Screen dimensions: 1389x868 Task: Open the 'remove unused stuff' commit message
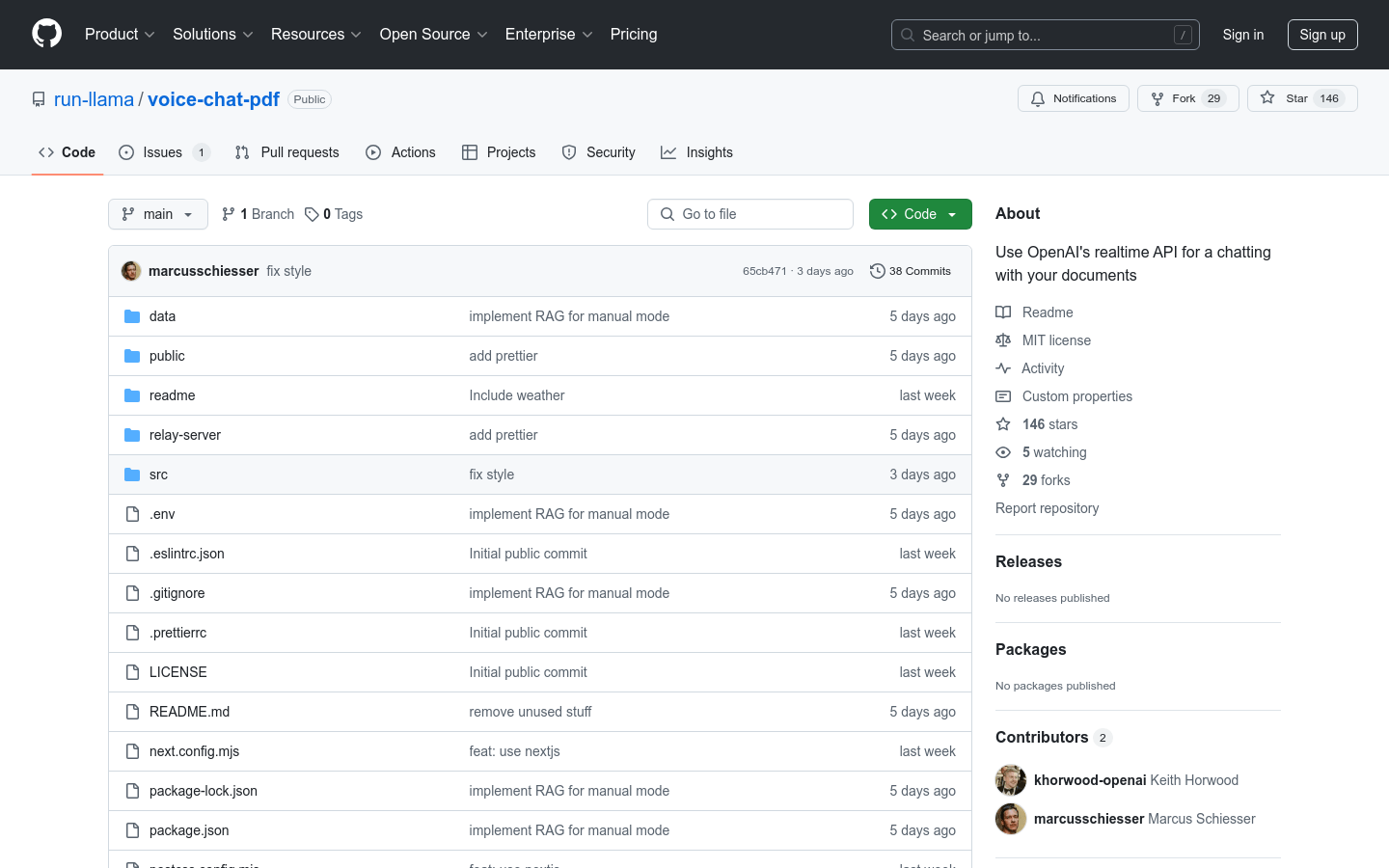coord(531,712)
